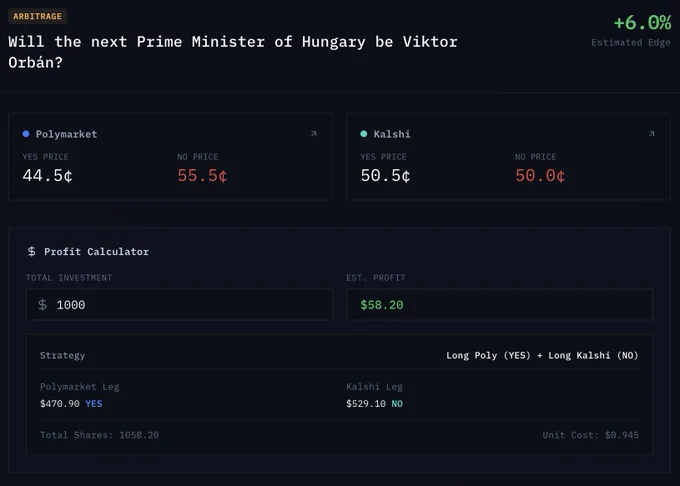Click the +6.0% Estimated Edge value
This screenshot has height=486, width=680.
click(x=642, y=23)
